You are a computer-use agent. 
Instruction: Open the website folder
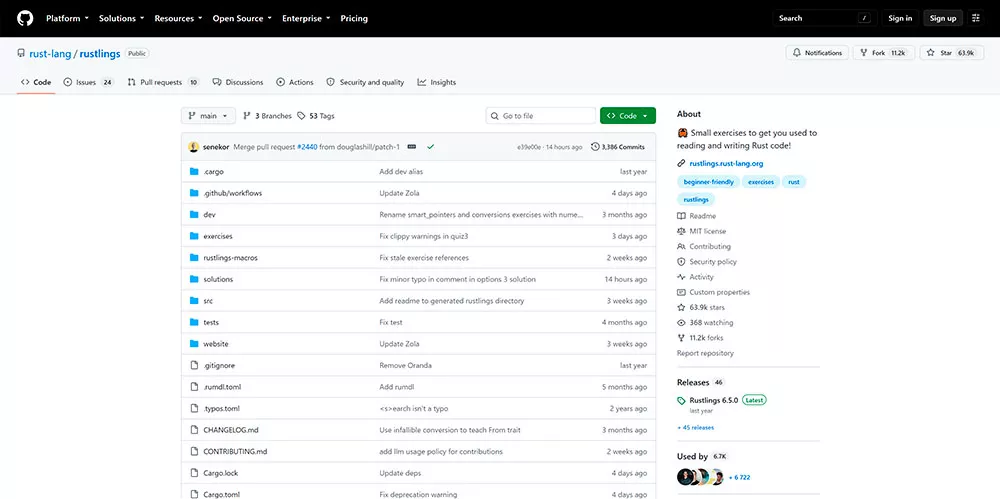[216, 344]
